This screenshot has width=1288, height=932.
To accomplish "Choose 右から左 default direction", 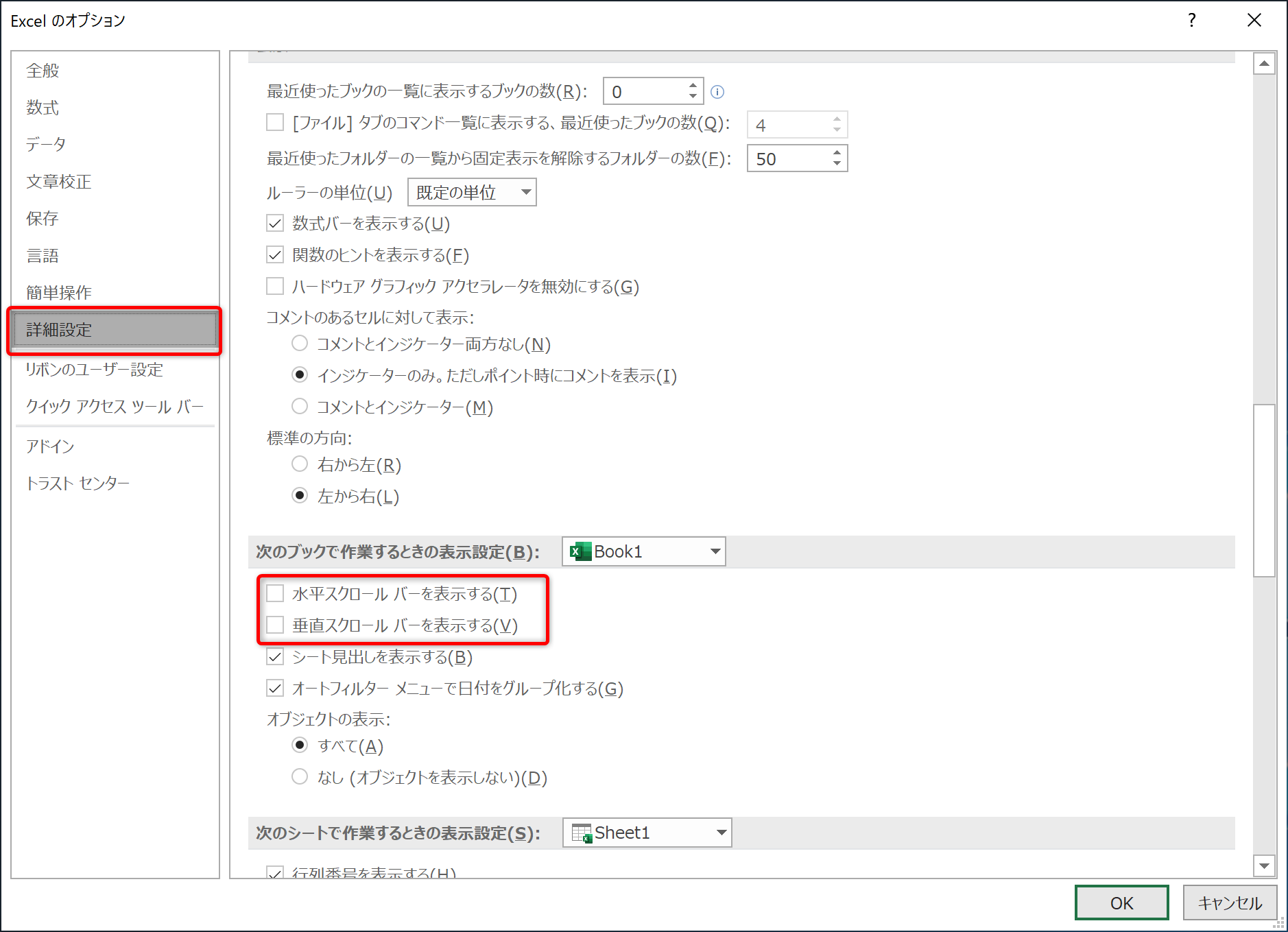I will click(300, 464).
